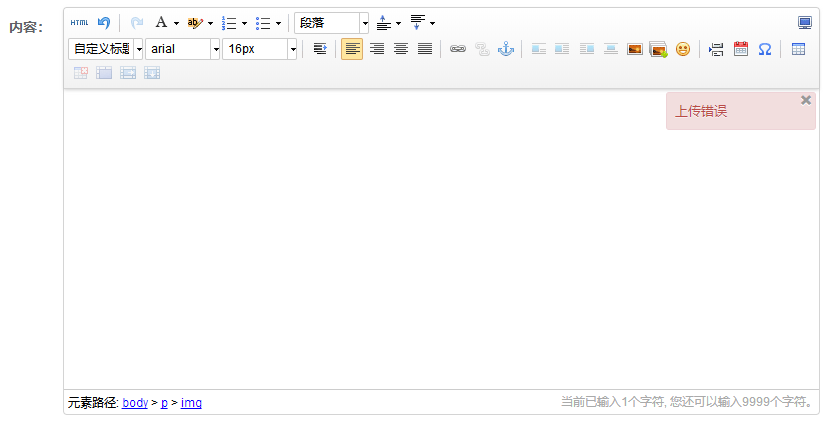The height and width of the screenshot is (424, 823).
Task: Open font color picker arrow
Action: 176,23
